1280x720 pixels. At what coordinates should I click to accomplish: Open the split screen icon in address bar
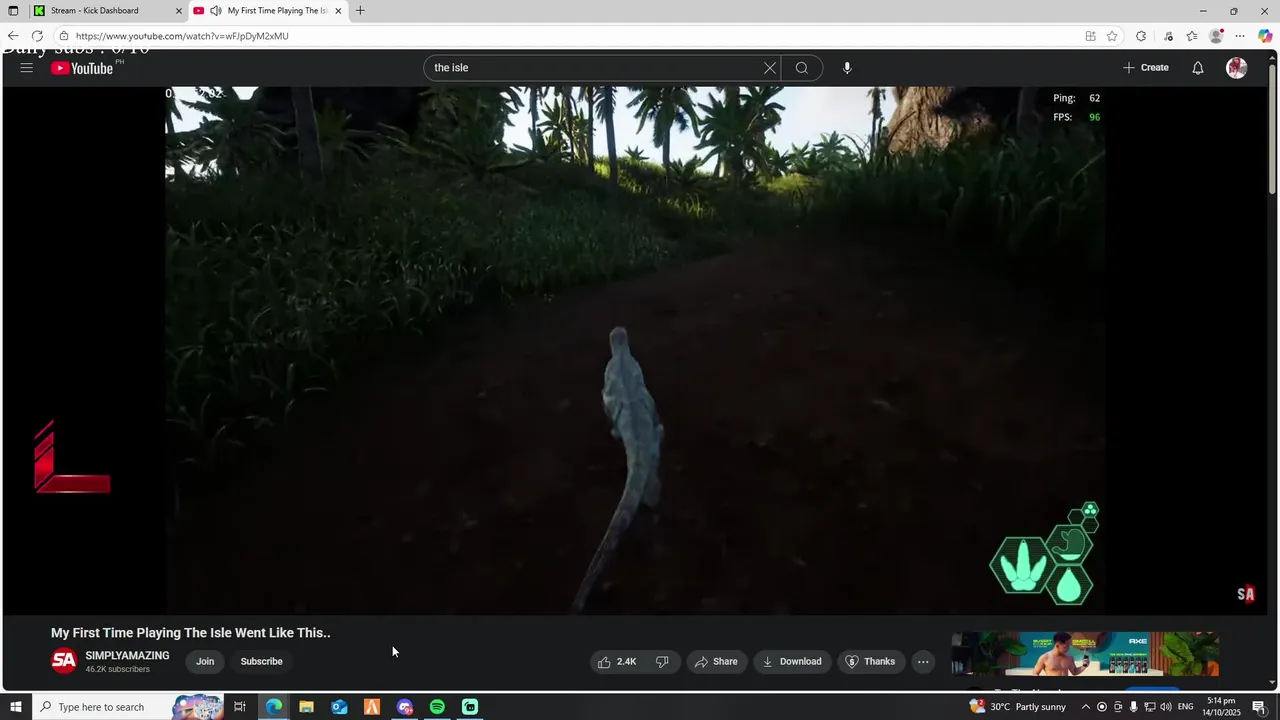tap(1090, 36)
